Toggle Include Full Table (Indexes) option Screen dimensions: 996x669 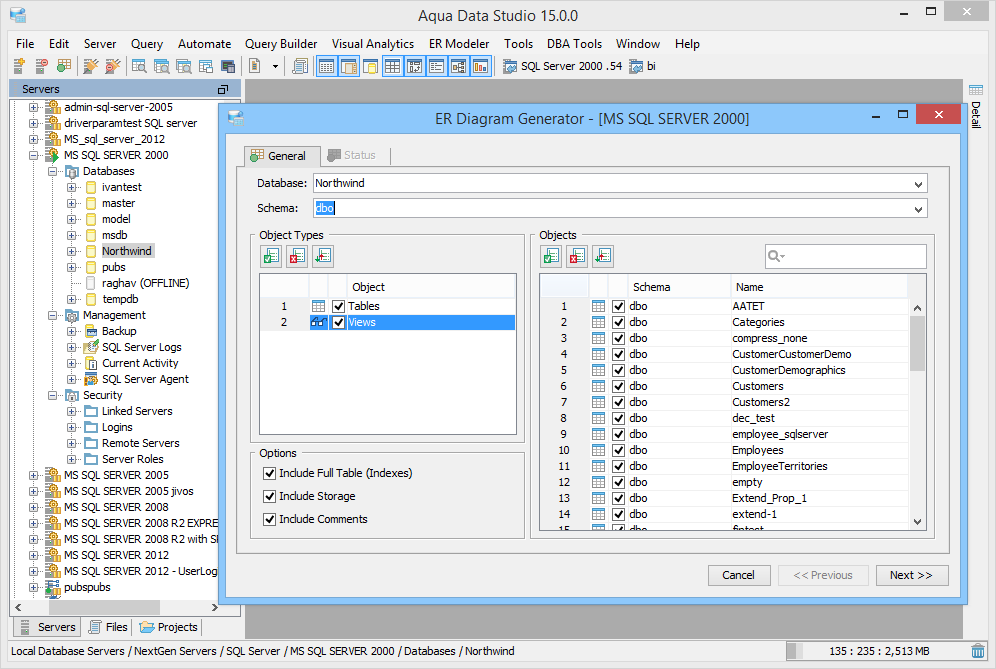[269, 473]
